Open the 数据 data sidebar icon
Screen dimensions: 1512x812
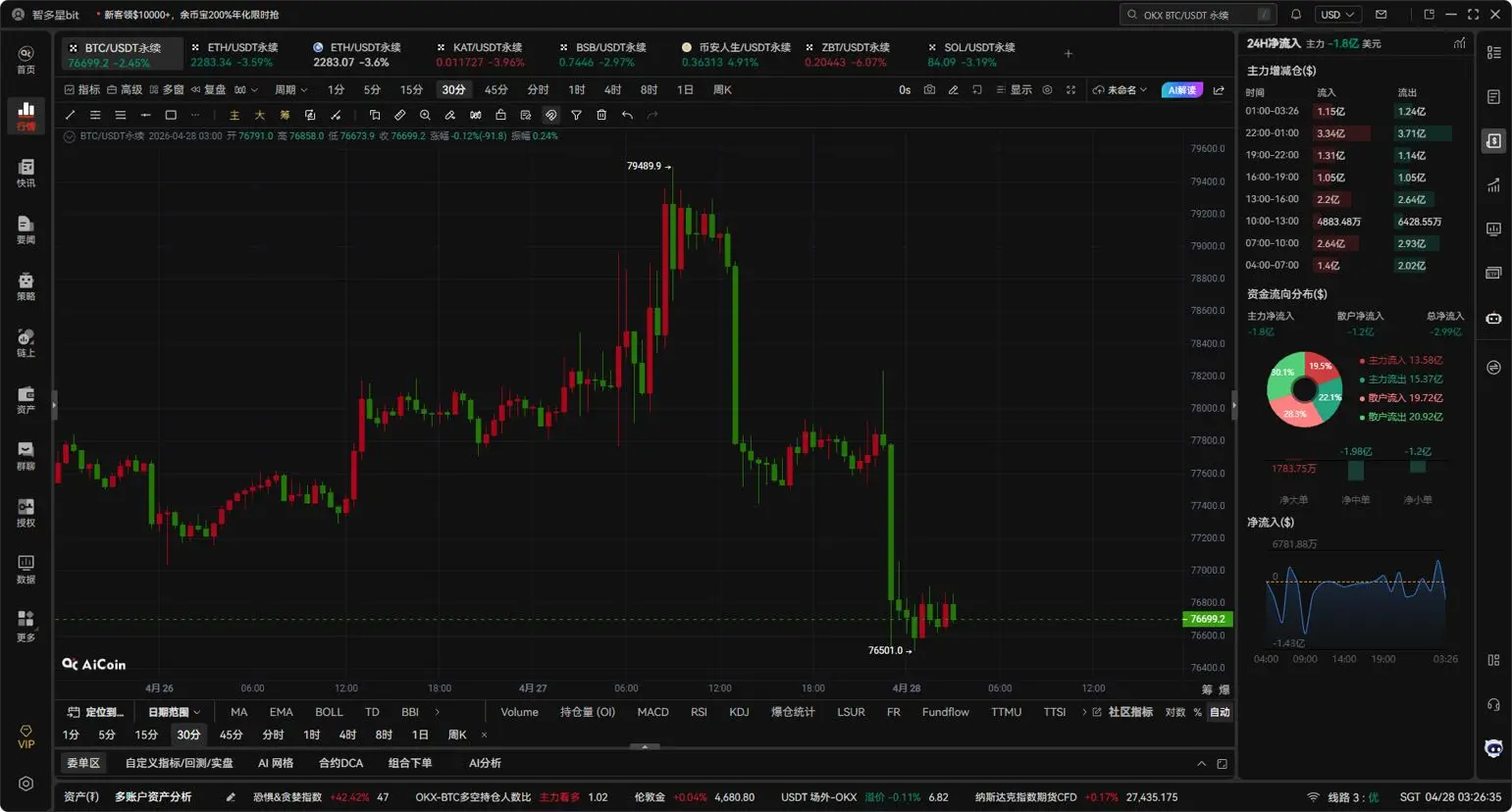pyautogui.click(x=26, y=570)
